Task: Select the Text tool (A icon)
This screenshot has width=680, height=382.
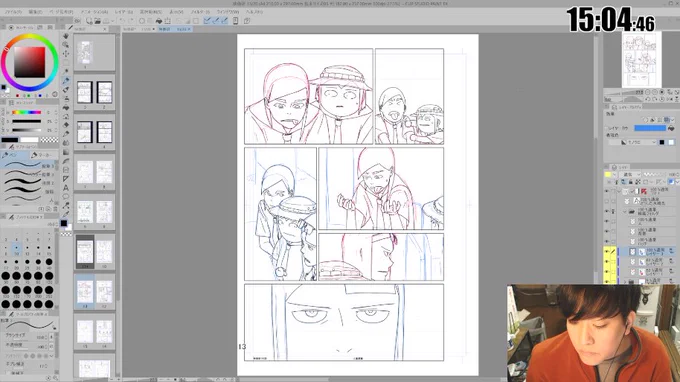Action: 66,188
